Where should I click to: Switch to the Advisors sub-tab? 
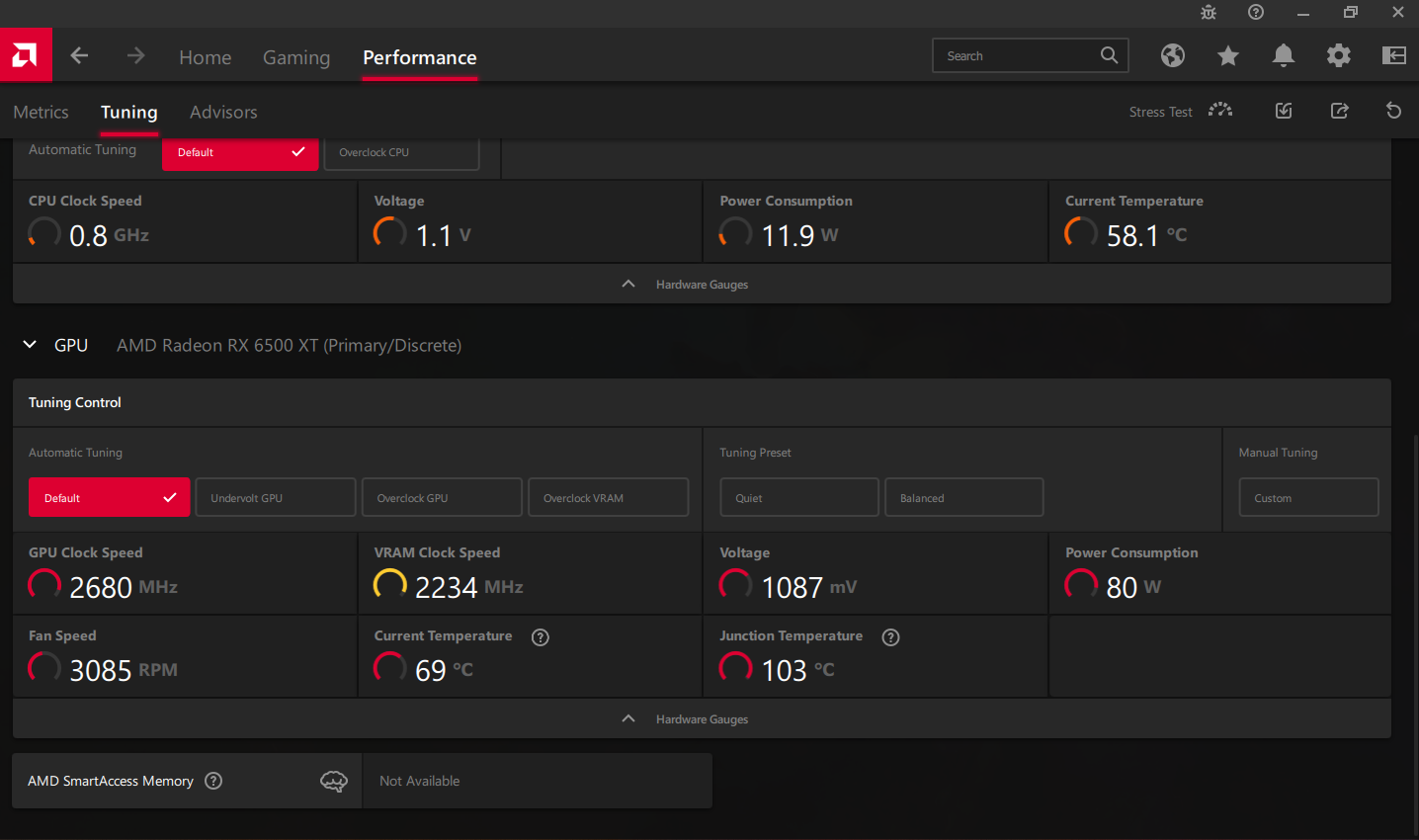tap(223, 113)
